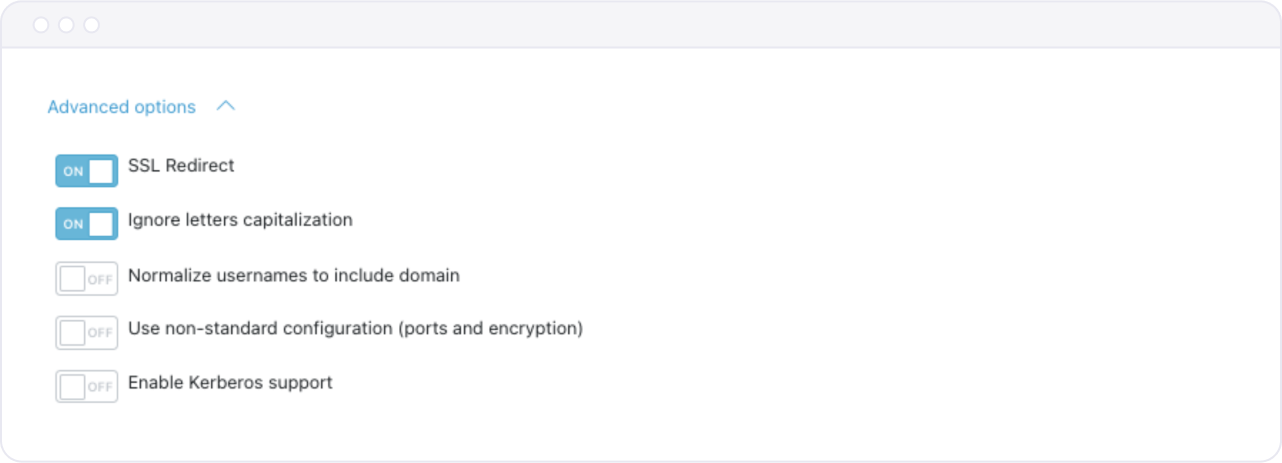Click the OFF text in non-standard configuration switch
This screenshot has width=1282, height=463.
click(x=100, y=334)
